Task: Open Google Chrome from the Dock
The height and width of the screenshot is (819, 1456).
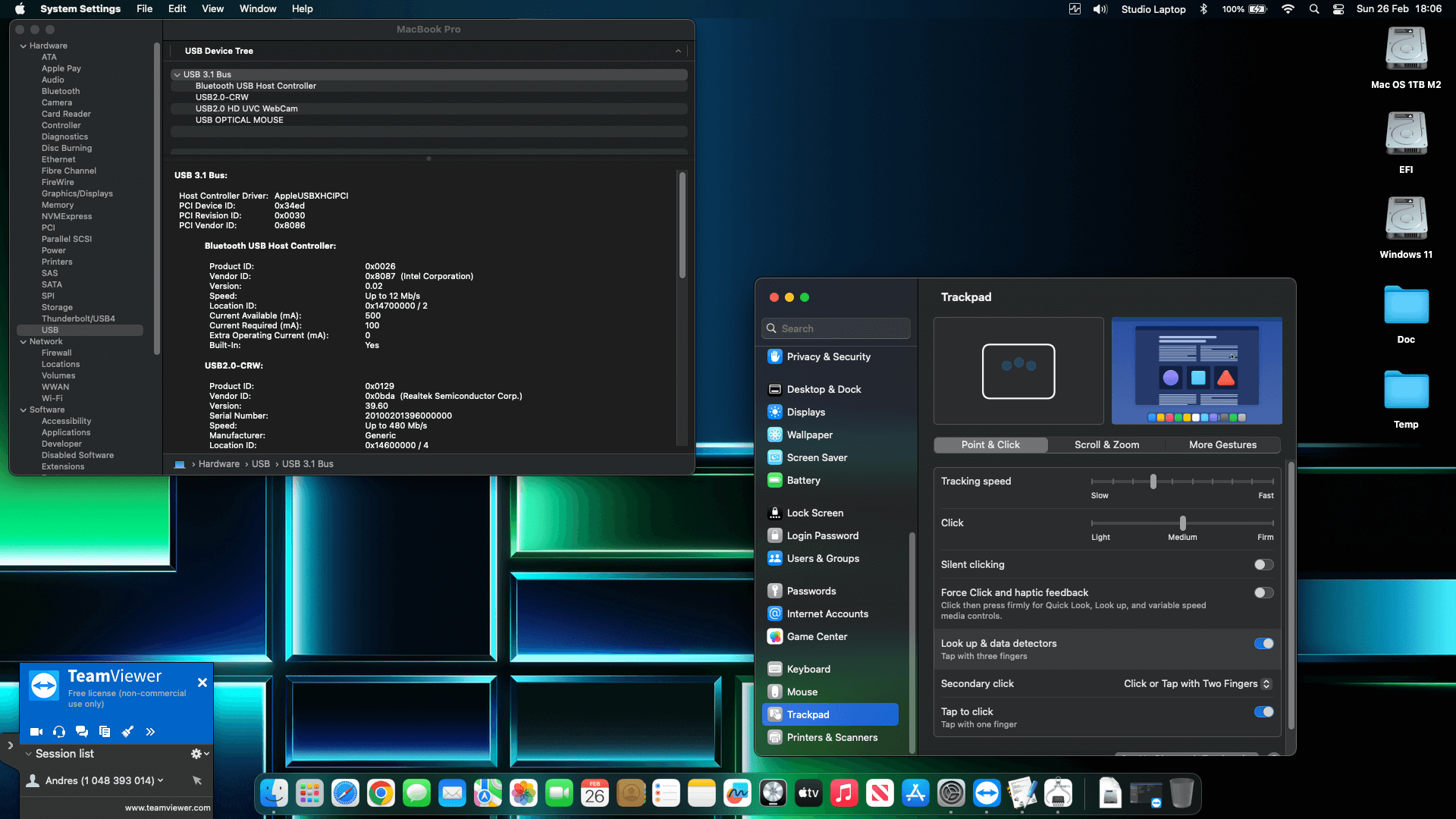Action: pyautogui.click(x=381, y=793)
